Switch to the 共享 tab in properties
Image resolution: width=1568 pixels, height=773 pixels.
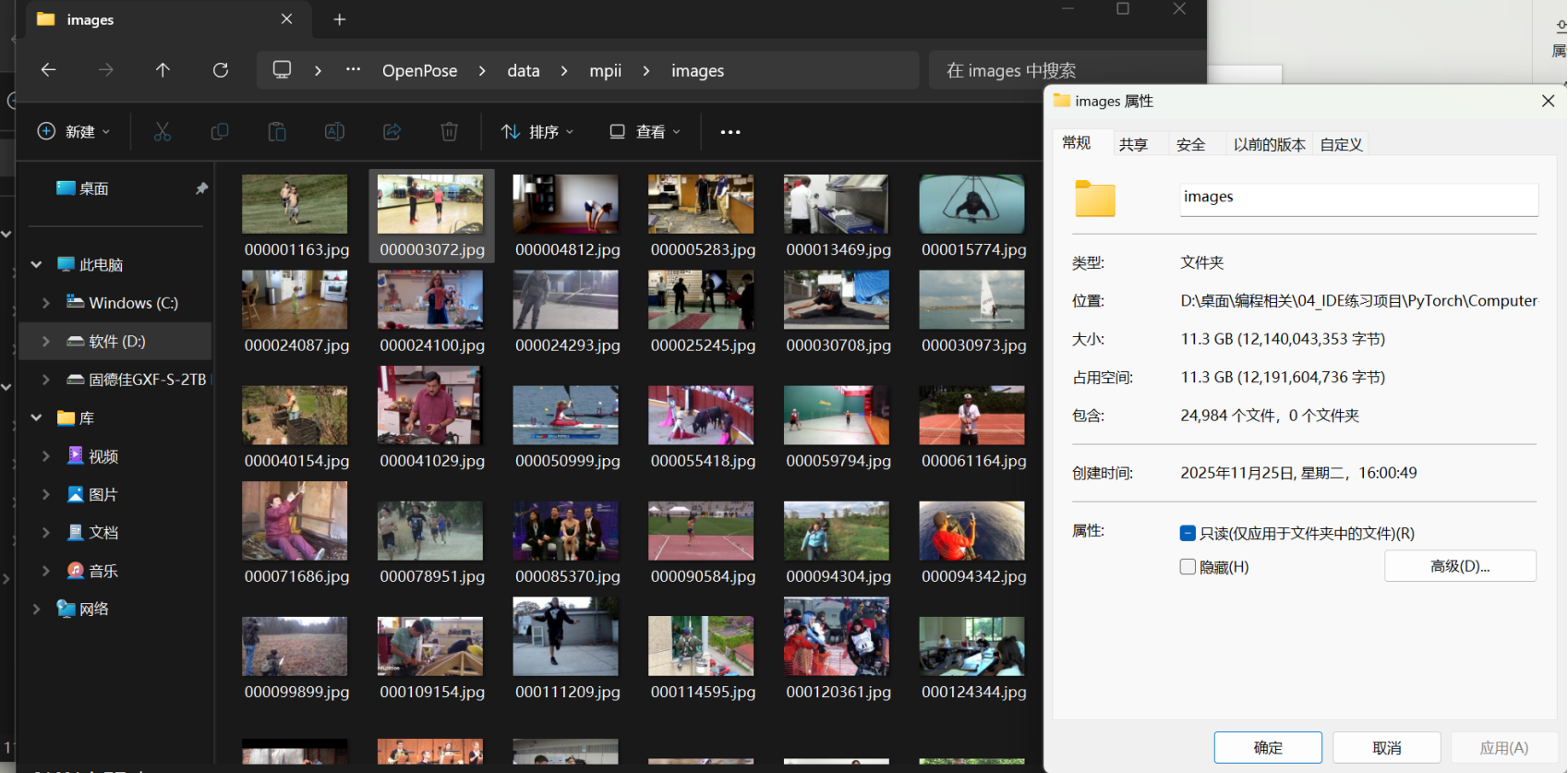tap(1134, 144)
